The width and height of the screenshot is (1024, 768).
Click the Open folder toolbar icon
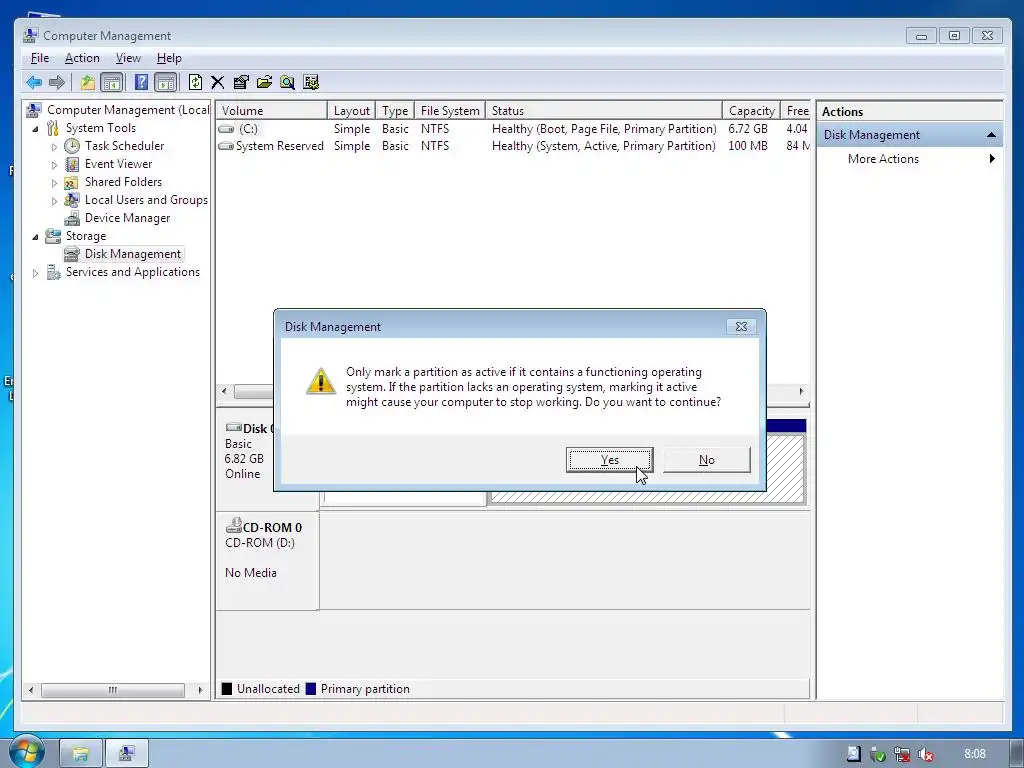coord(264,82)
